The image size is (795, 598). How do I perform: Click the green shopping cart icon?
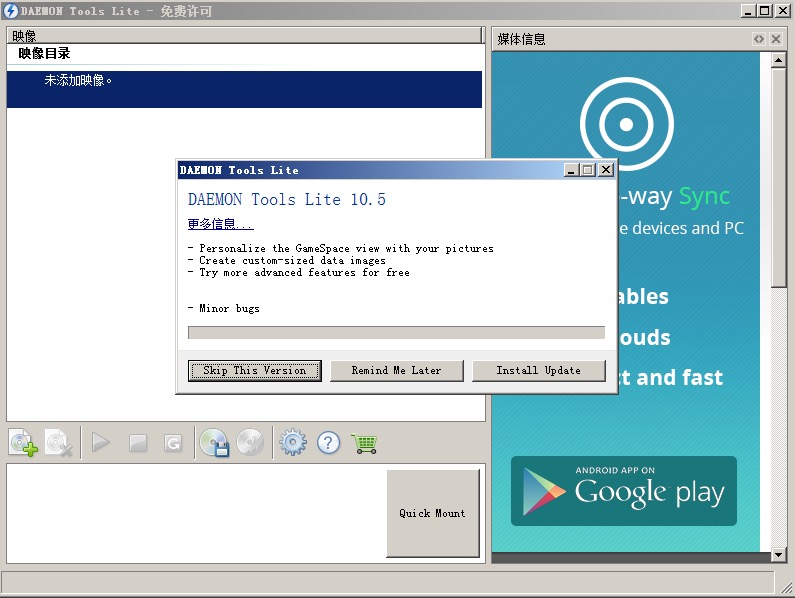(x=364, y=443)
